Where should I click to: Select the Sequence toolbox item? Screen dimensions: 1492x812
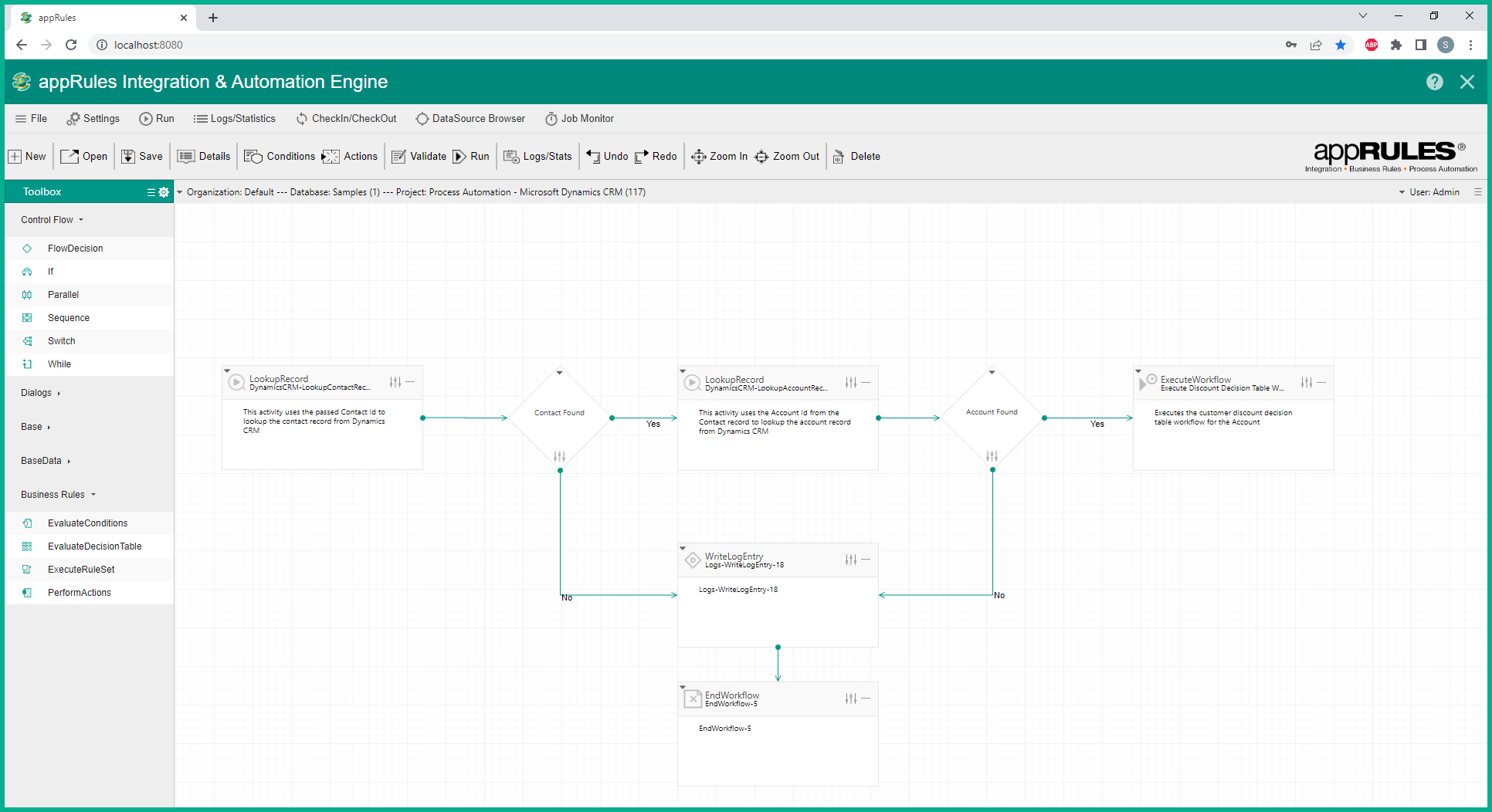[90, 318]
